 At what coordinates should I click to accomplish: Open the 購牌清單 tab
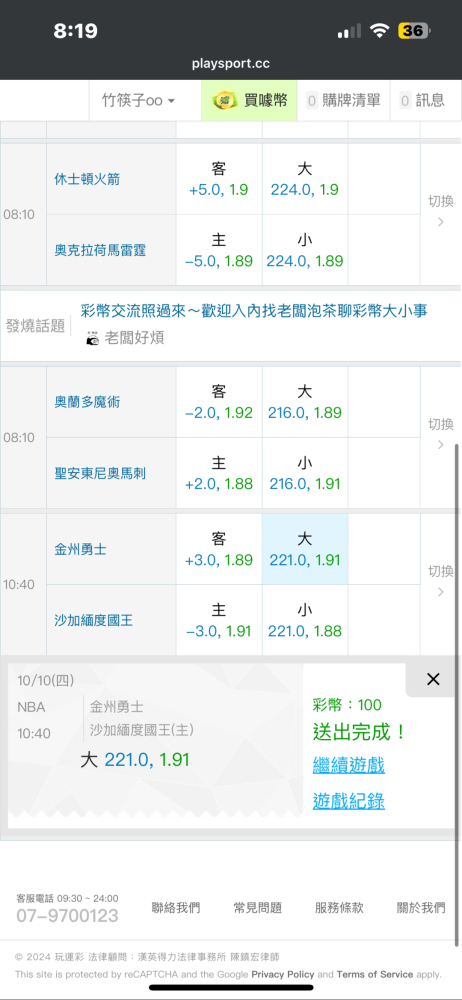[x=343, y=100]
